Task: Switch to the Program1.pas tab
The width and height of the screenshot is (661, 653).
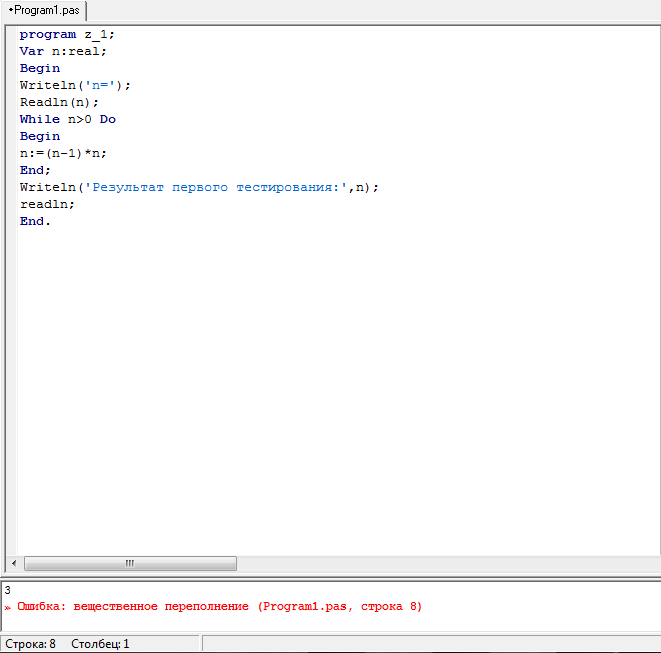Action: (x=44, y=10)
